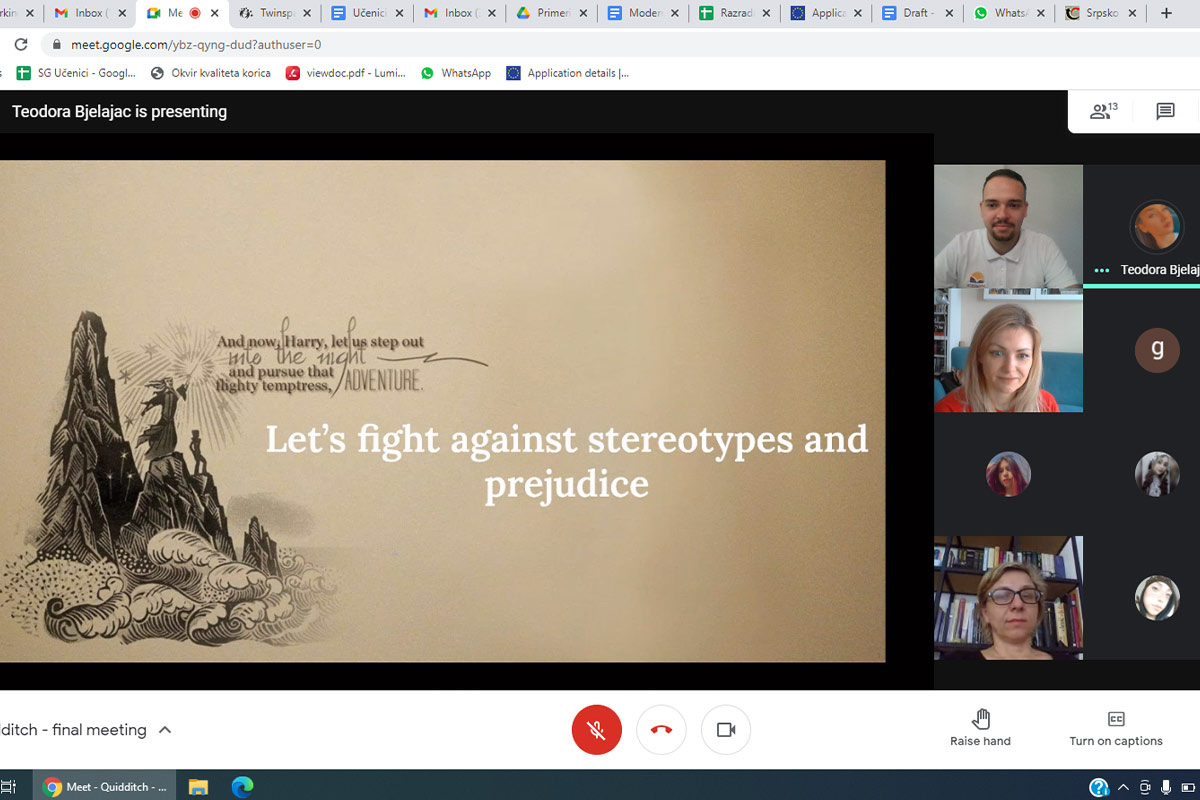Show hidden system tray icons

[x=1123, y=787]
